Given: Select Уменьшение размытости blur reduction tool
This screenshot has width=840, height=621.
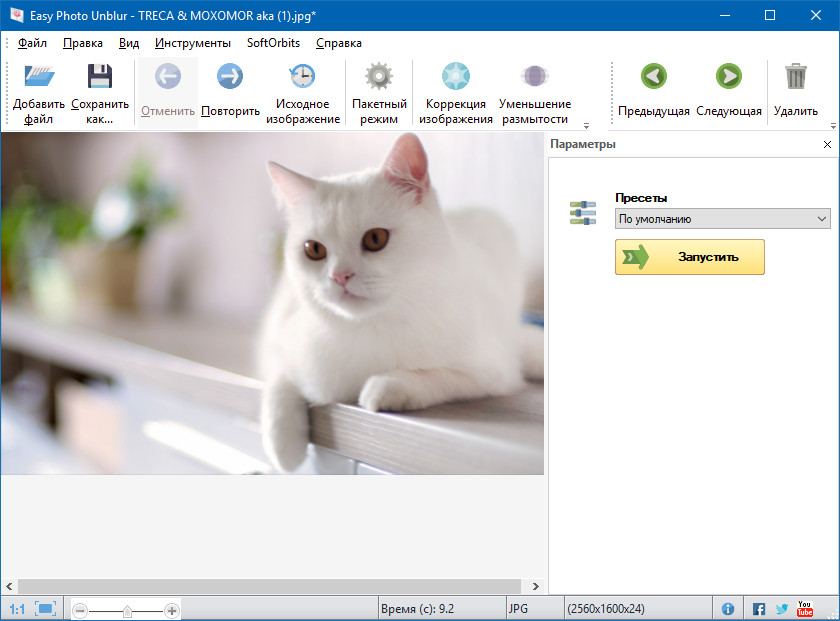Looking at the screenshot, I should 535,78.
